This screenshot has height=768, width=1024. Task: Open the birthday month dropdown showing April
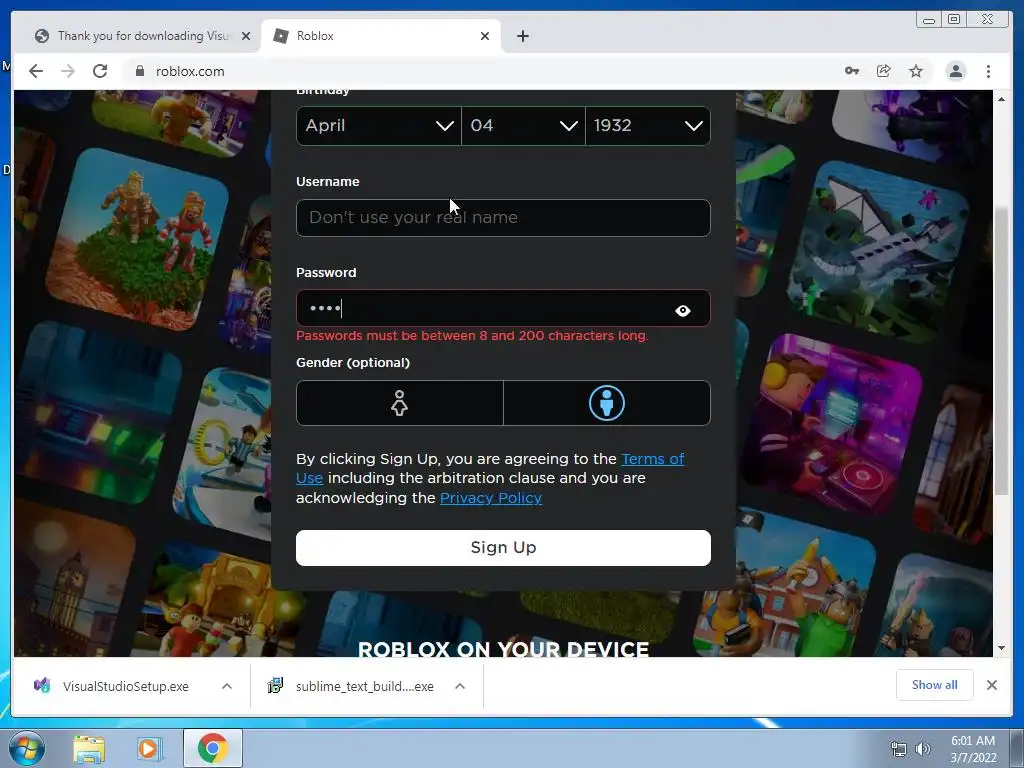tap(379, 125)
